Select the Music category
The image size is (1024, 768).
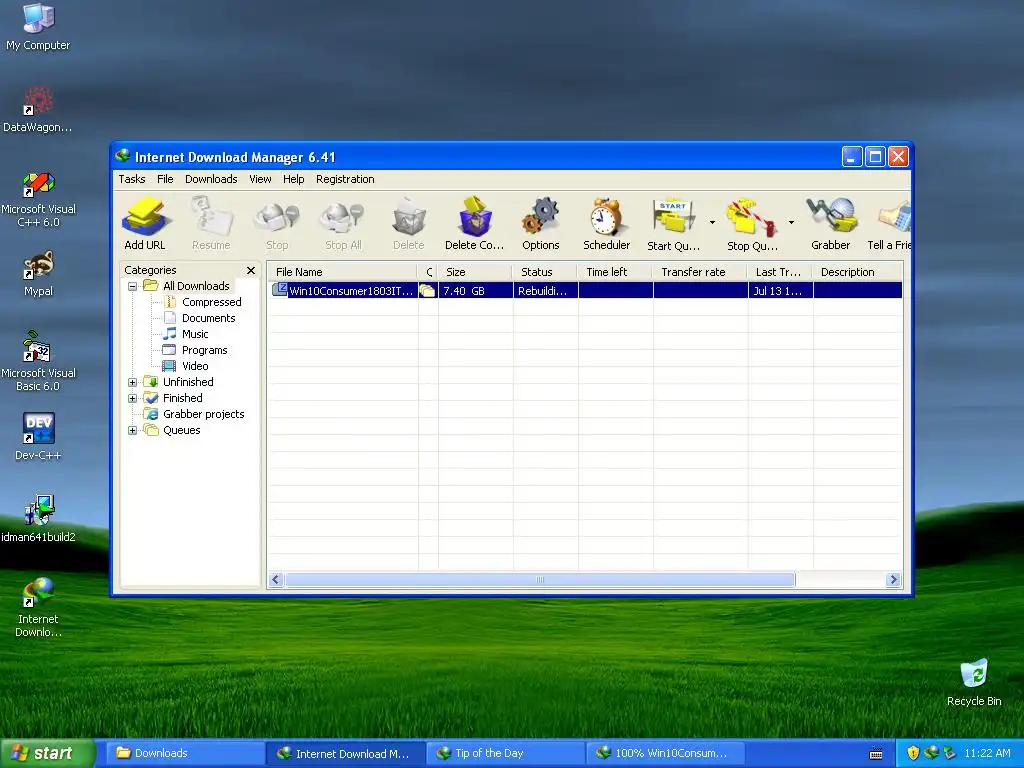pos(195,334)
